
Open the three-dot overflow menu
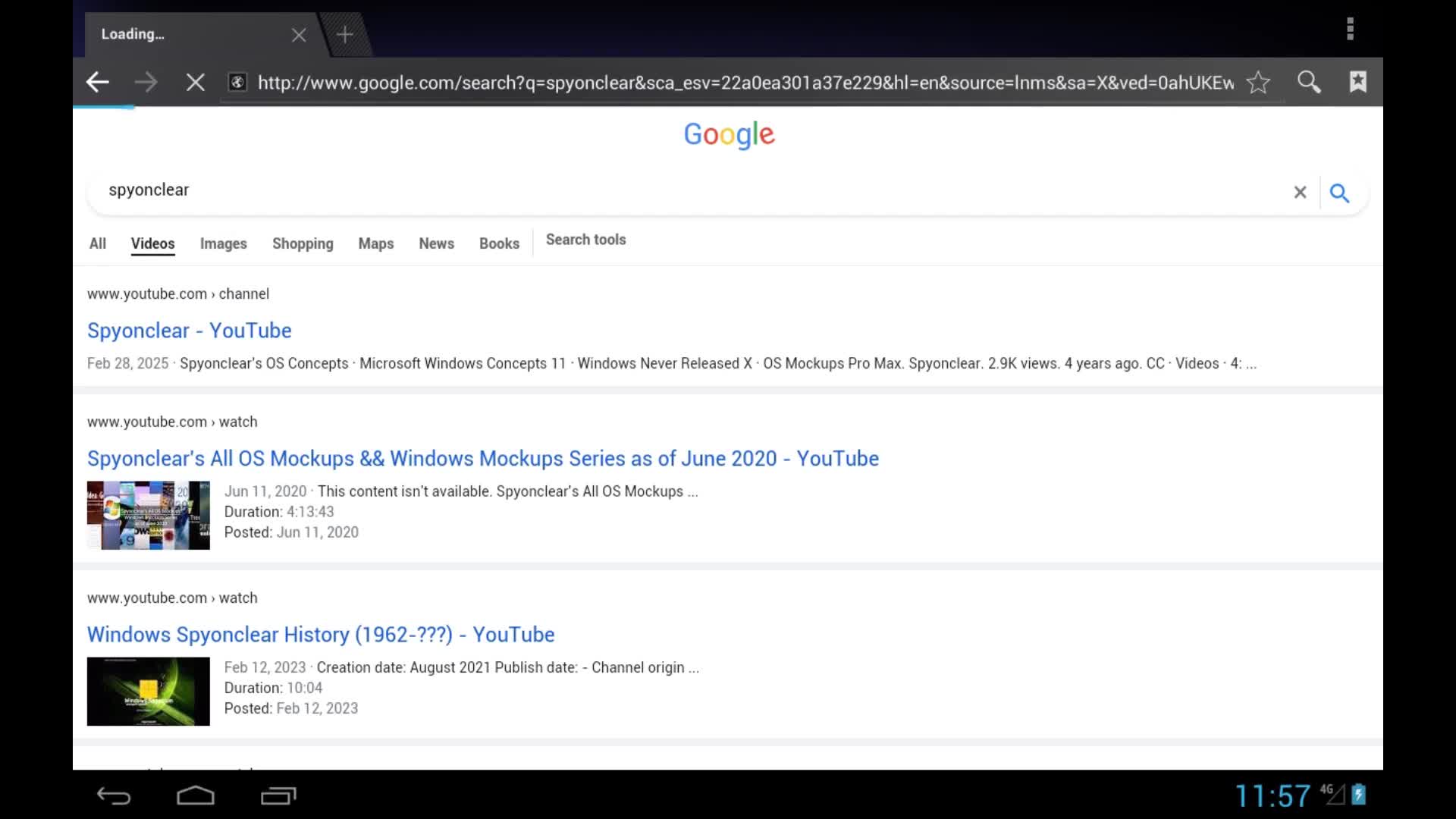coord(1350,29)
